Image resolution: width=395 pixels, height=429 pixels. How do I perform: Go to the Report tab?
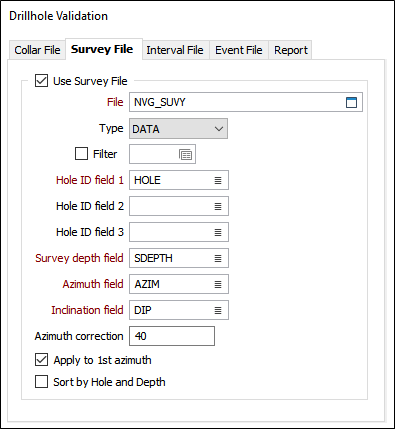coord(291,50)
